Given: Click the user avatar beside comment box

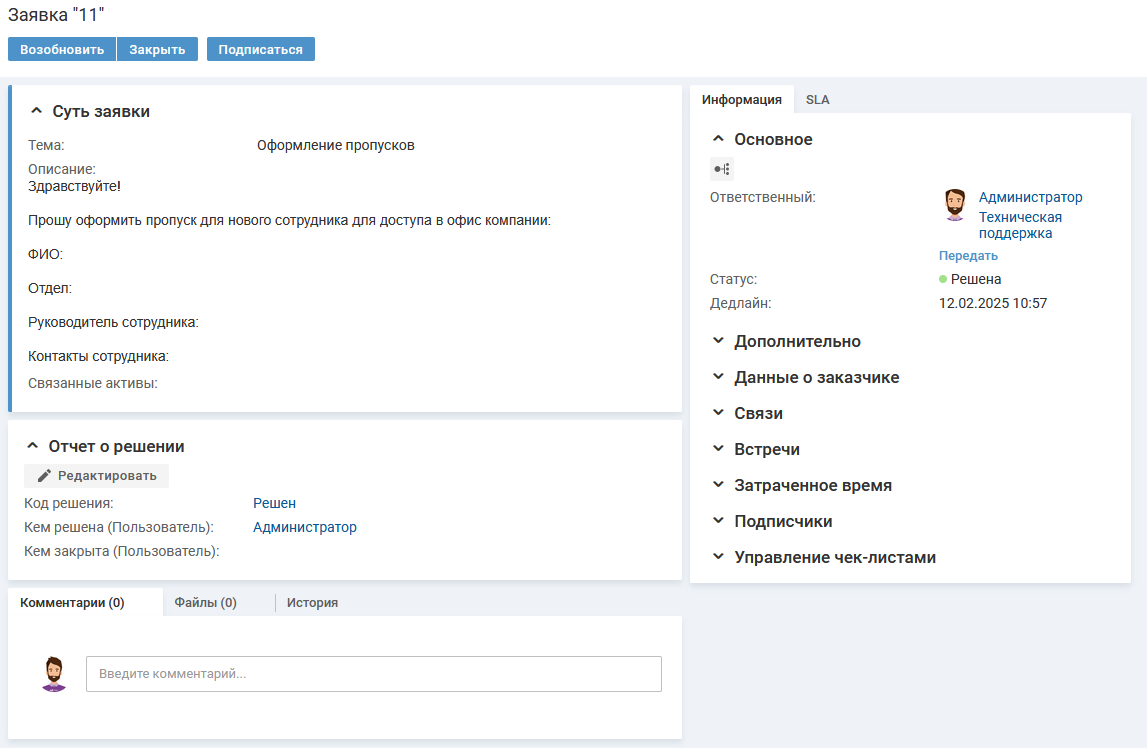Looking at the screenshot, I should point(54,674).
